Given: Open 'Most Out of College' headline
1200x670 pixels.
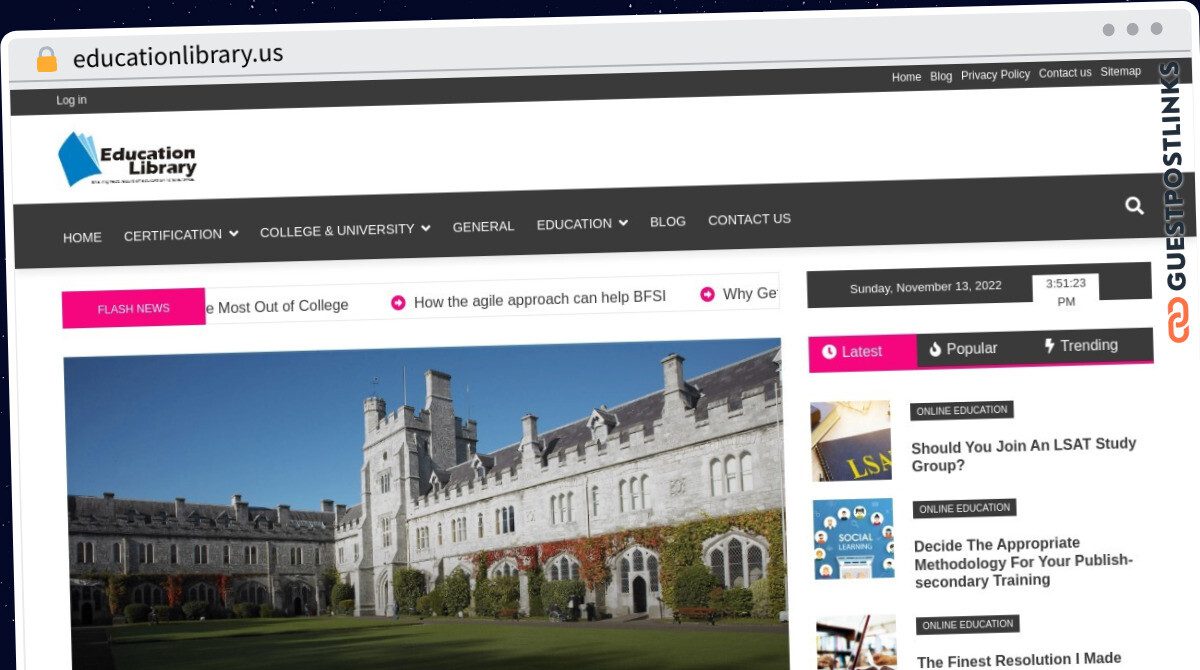Looking at the screenshot, I should [283, 306].
